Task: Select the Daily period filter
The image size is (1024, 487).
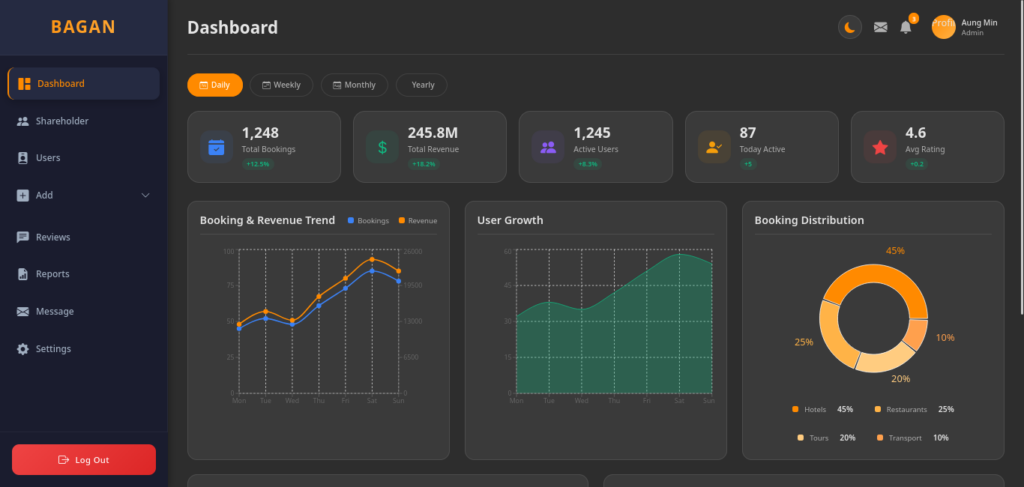Action: coord(215,85)
